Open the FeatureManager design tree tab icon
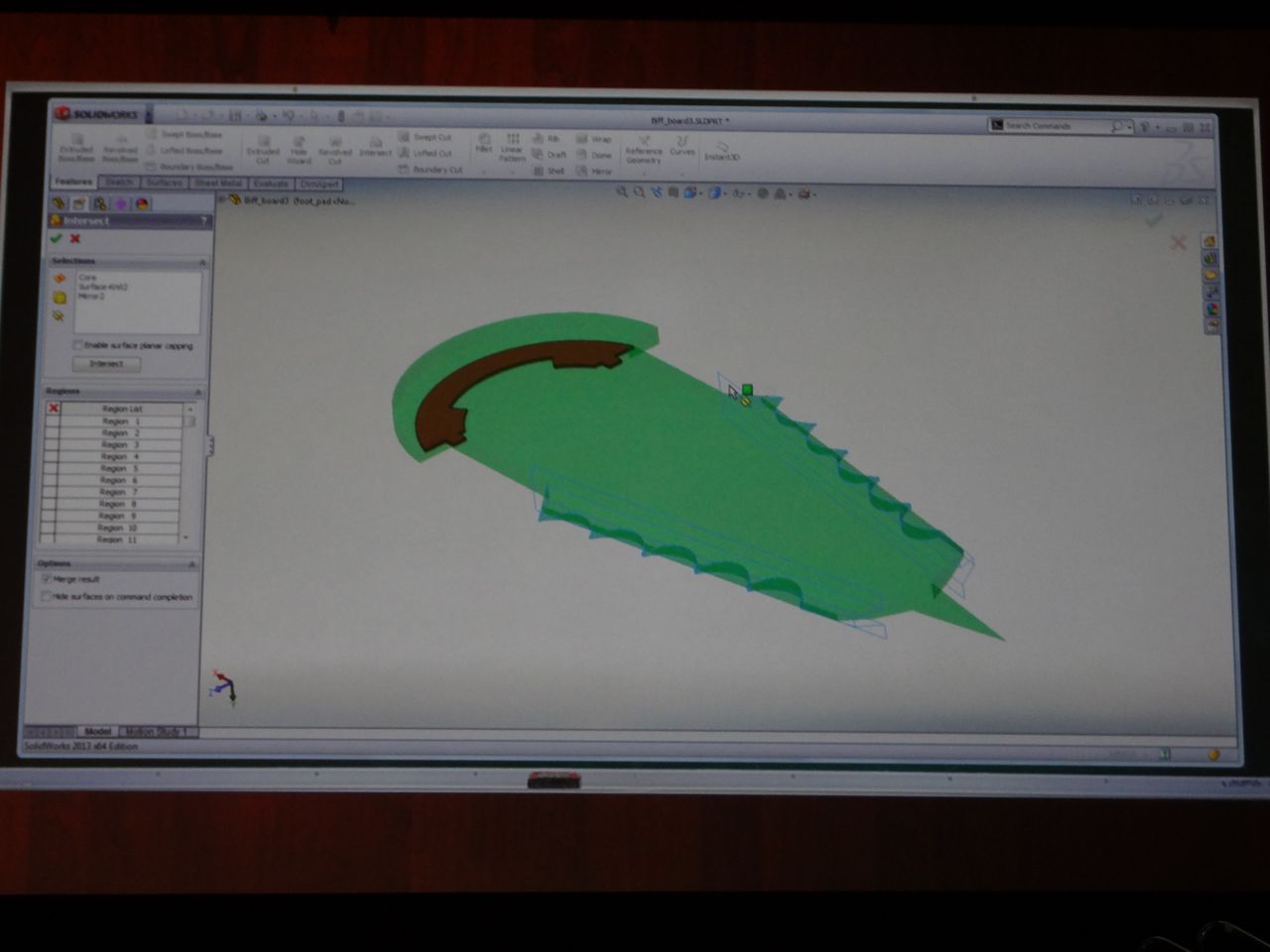 [x=59, y=203]
